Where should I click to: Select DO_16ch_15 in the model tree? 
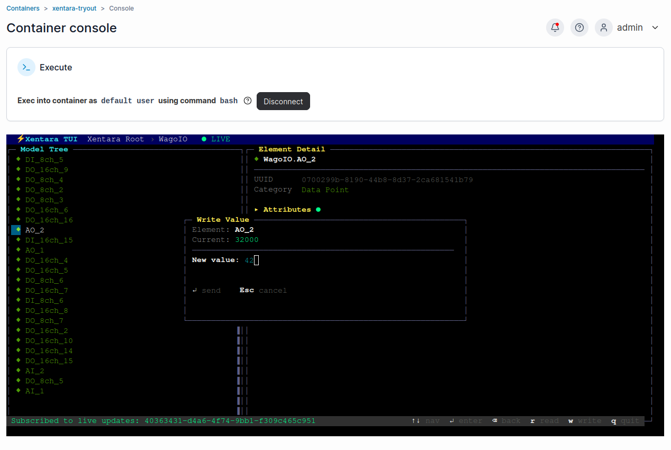(49, 361)
